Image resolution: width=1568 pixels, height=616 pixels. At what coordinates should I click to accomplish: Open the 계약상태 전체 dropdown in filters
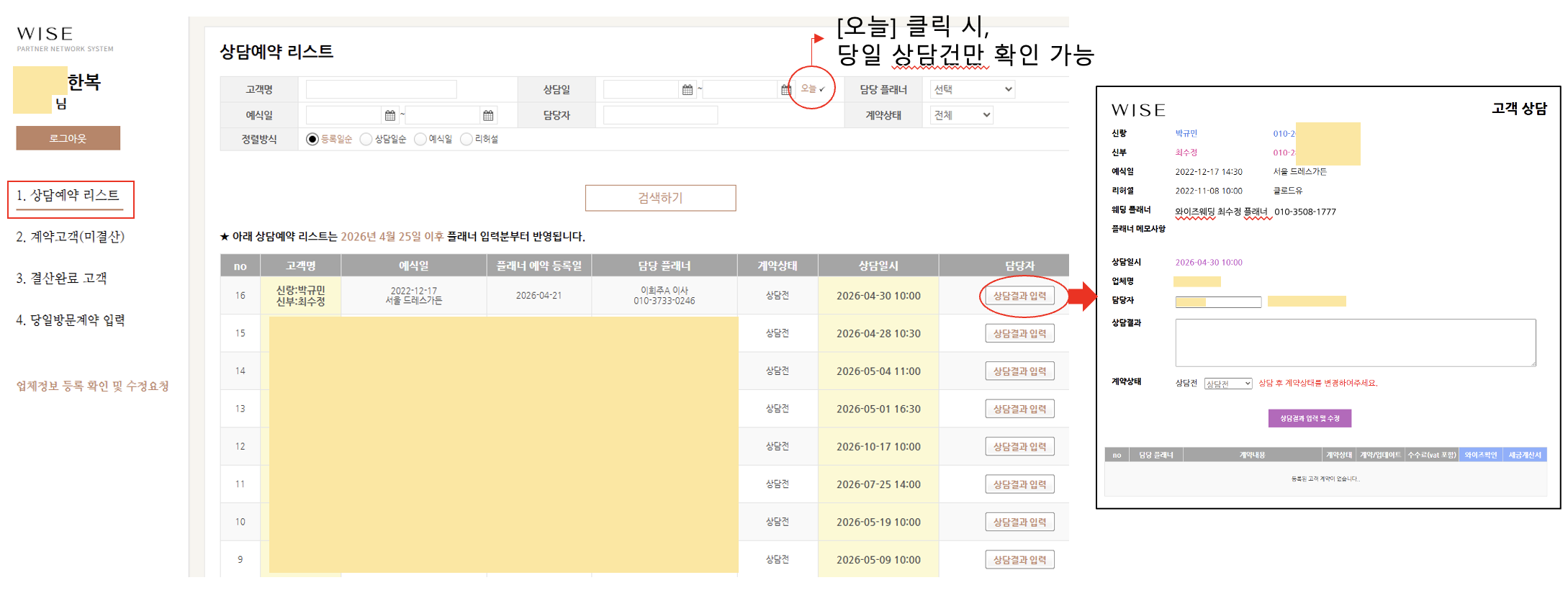pyautogui.click(x=962, y=116)
